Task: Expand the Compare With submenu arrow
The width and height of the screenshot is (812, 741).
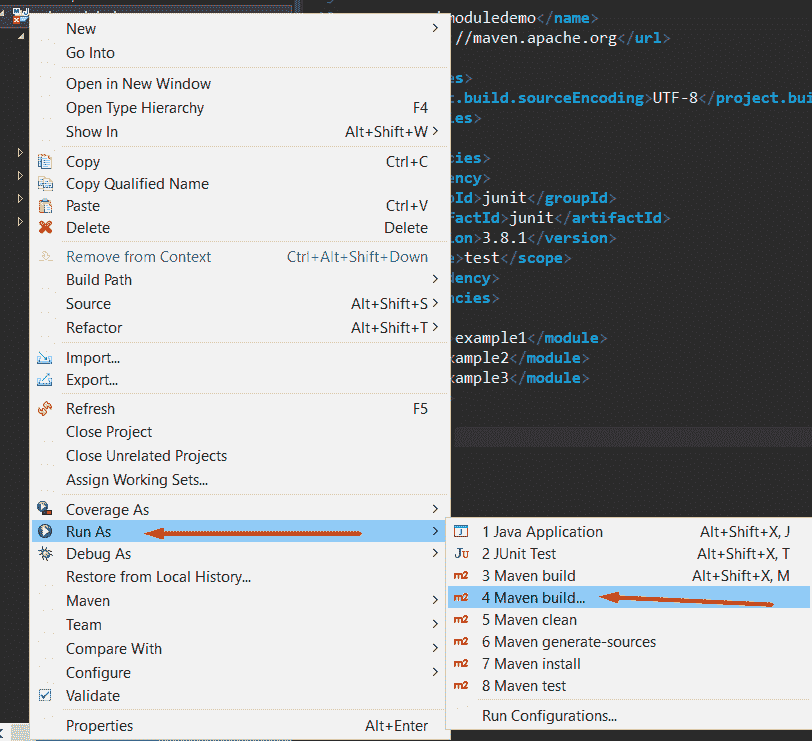Action: pyautogui.click(x=435, y=648)
